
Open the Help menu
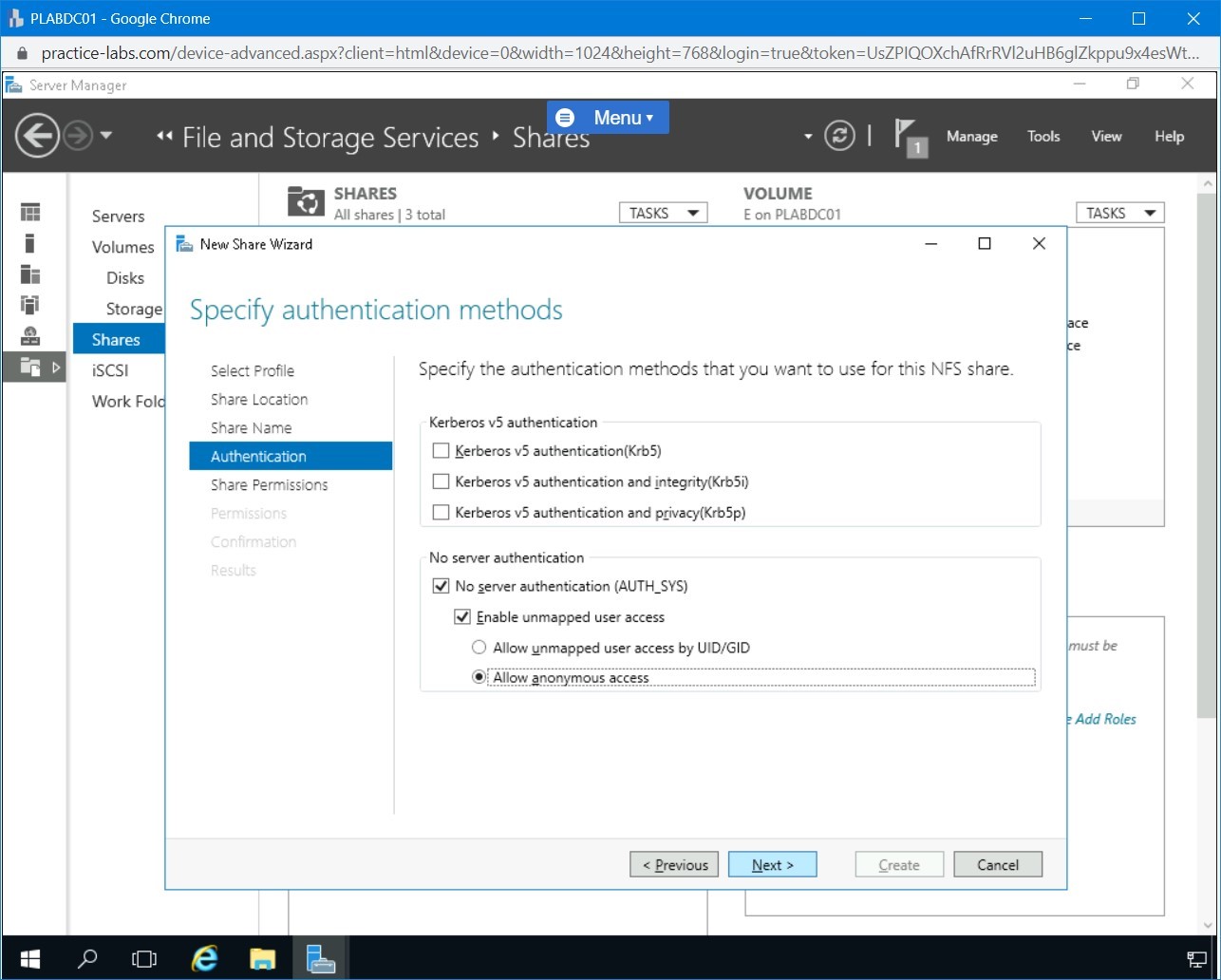coord(1169,137)
